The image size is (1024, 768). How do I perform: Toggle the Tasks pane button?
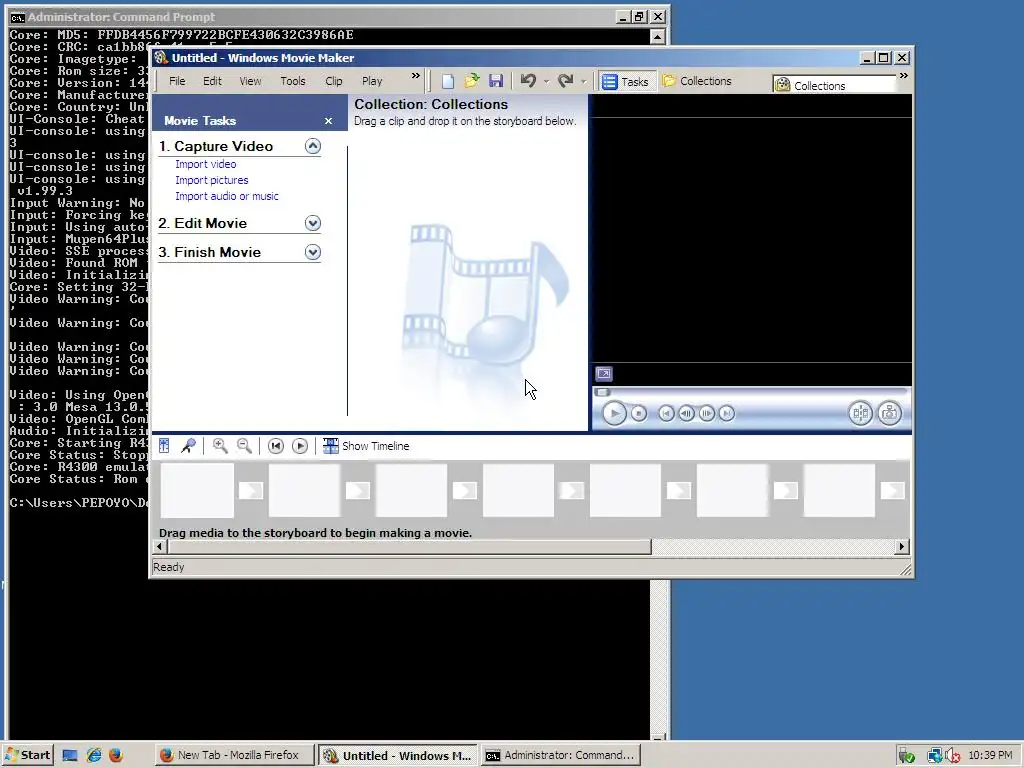(626, 82)
